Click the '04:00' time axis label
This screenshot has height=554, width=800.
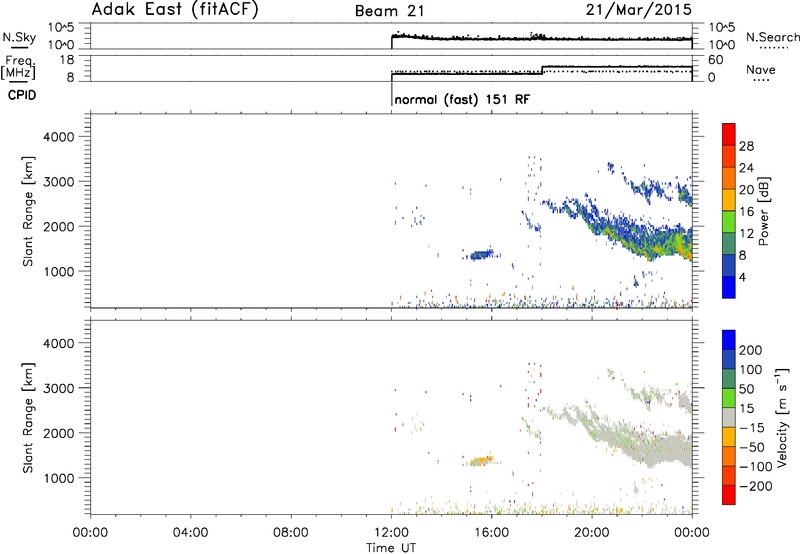tap(191, 533)
